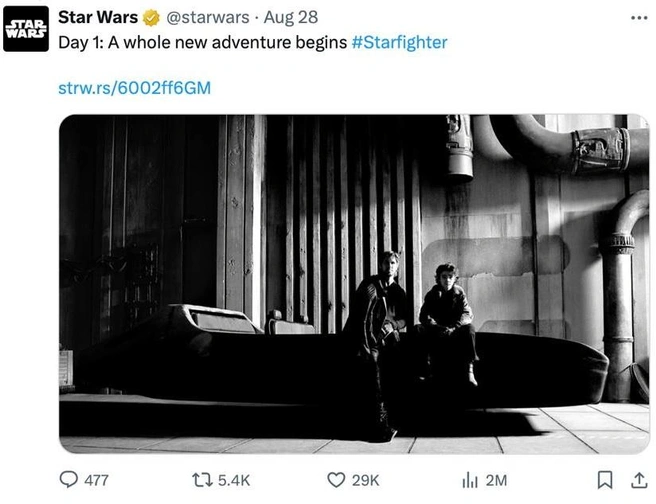Bookmark this post
Image resolution: width=656 pixels, height=504 pixels.
(x=605, y=480)
